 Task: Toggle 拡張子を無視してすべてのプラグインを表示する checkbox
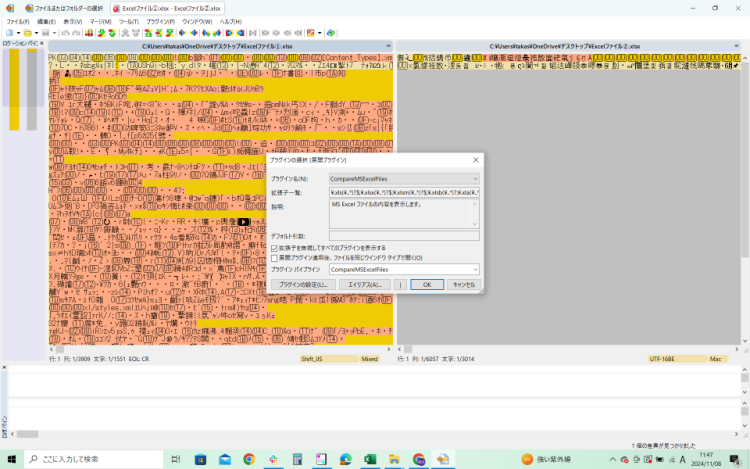point(275,247)
